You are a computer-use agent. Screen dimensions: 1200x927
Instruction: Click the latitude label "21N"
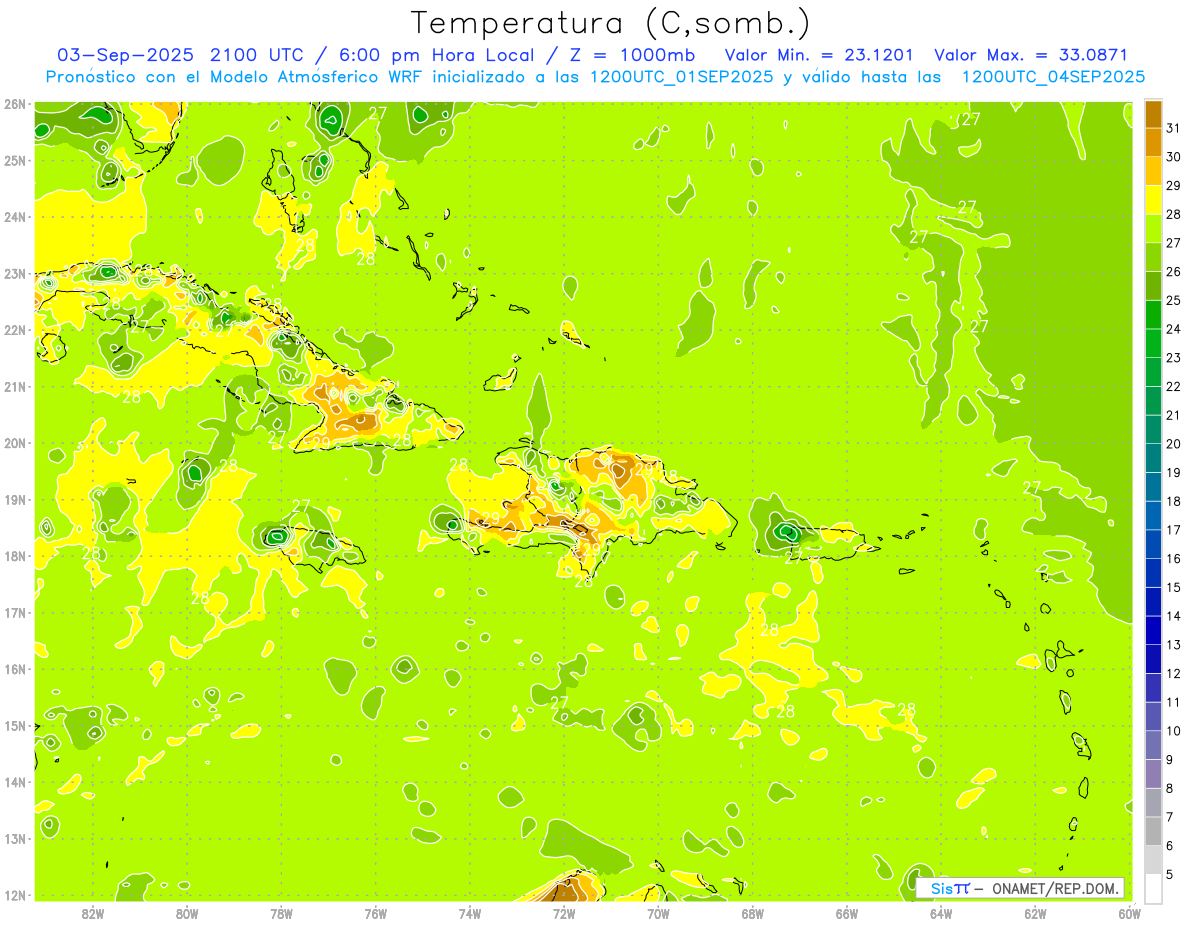pos(15,386)
